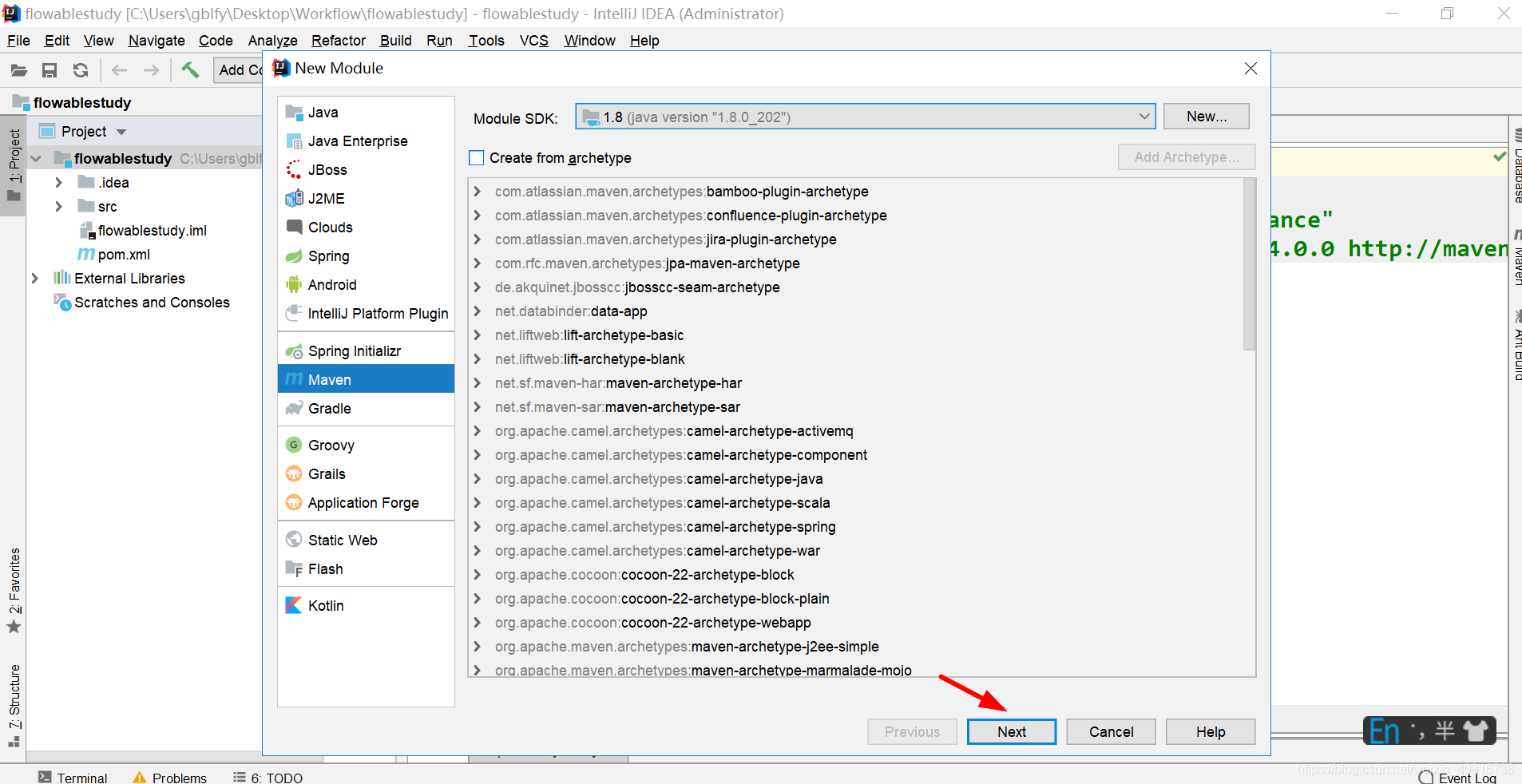Select Spring Initializr module type
The width and height of the screenshot is (1522, 784).
tap(366, 351)
